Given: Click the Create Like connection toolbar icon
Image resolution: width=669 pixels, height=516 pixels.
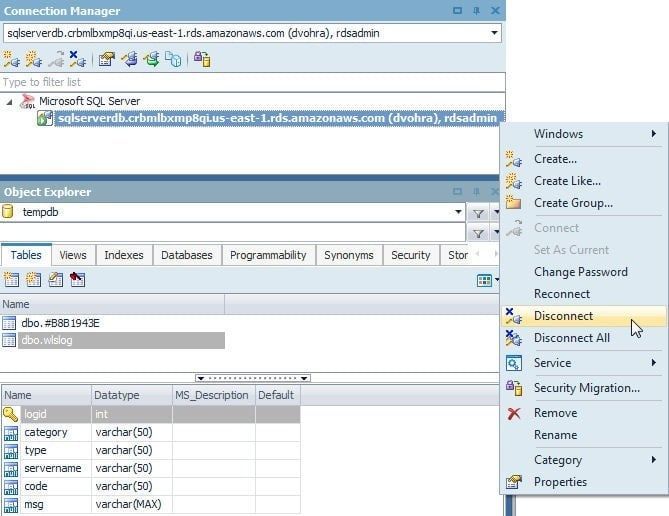Looking at the screenshot, I should click(x=34, y=59).
